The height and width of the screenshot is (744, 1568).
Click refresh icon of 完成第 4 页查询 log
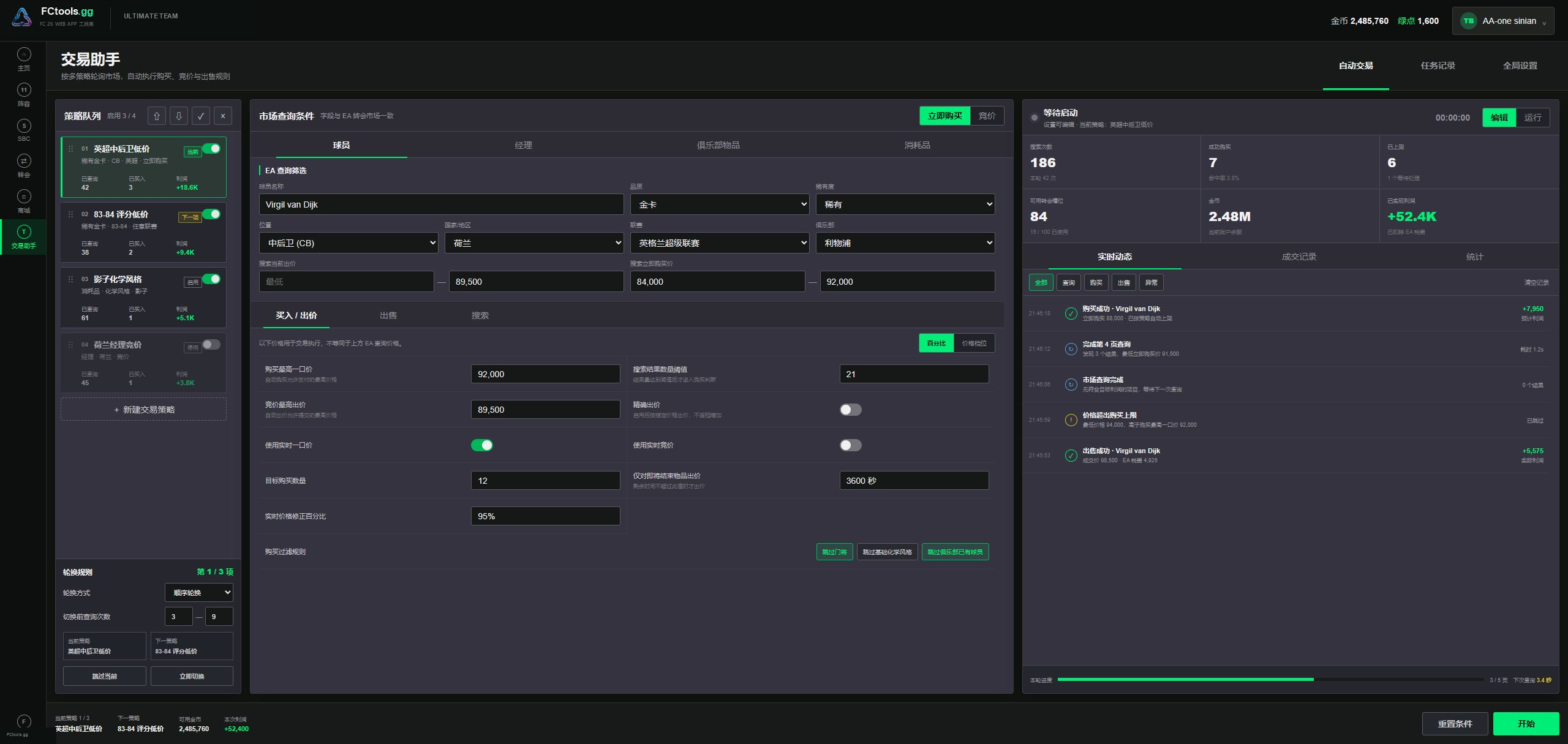click(1071, 349)
